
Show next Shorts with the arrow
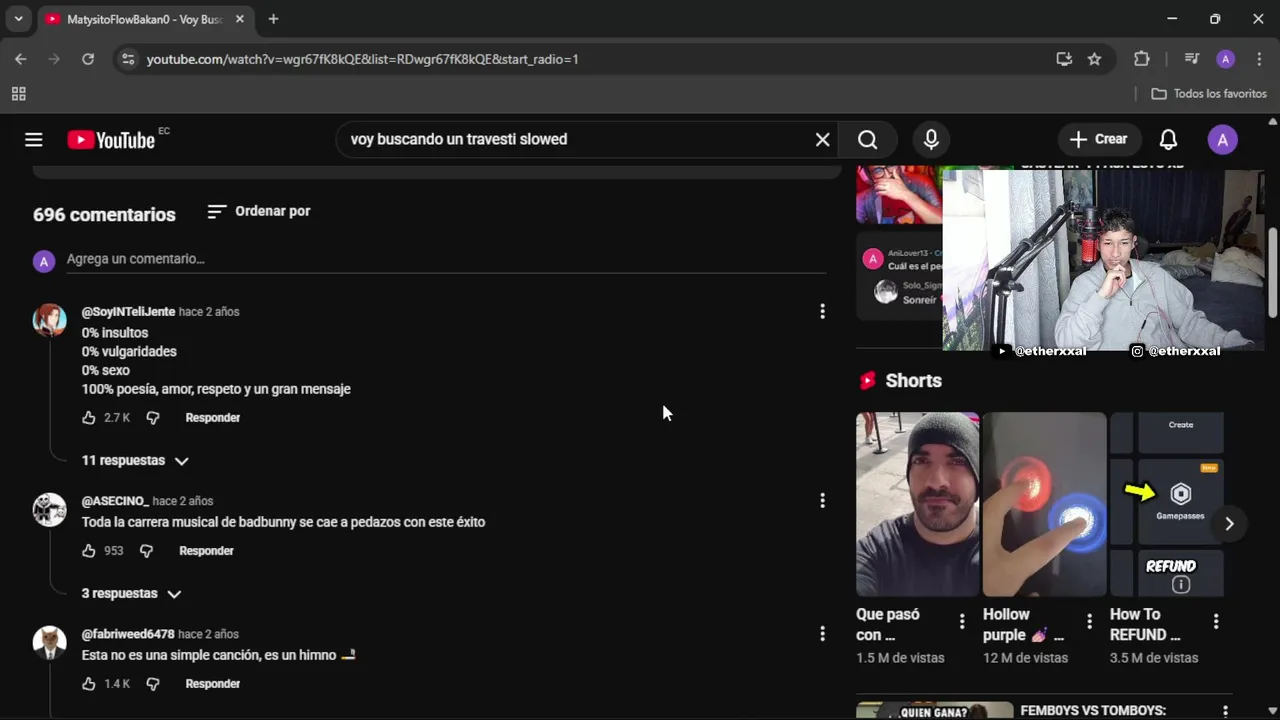[1229, 524]
